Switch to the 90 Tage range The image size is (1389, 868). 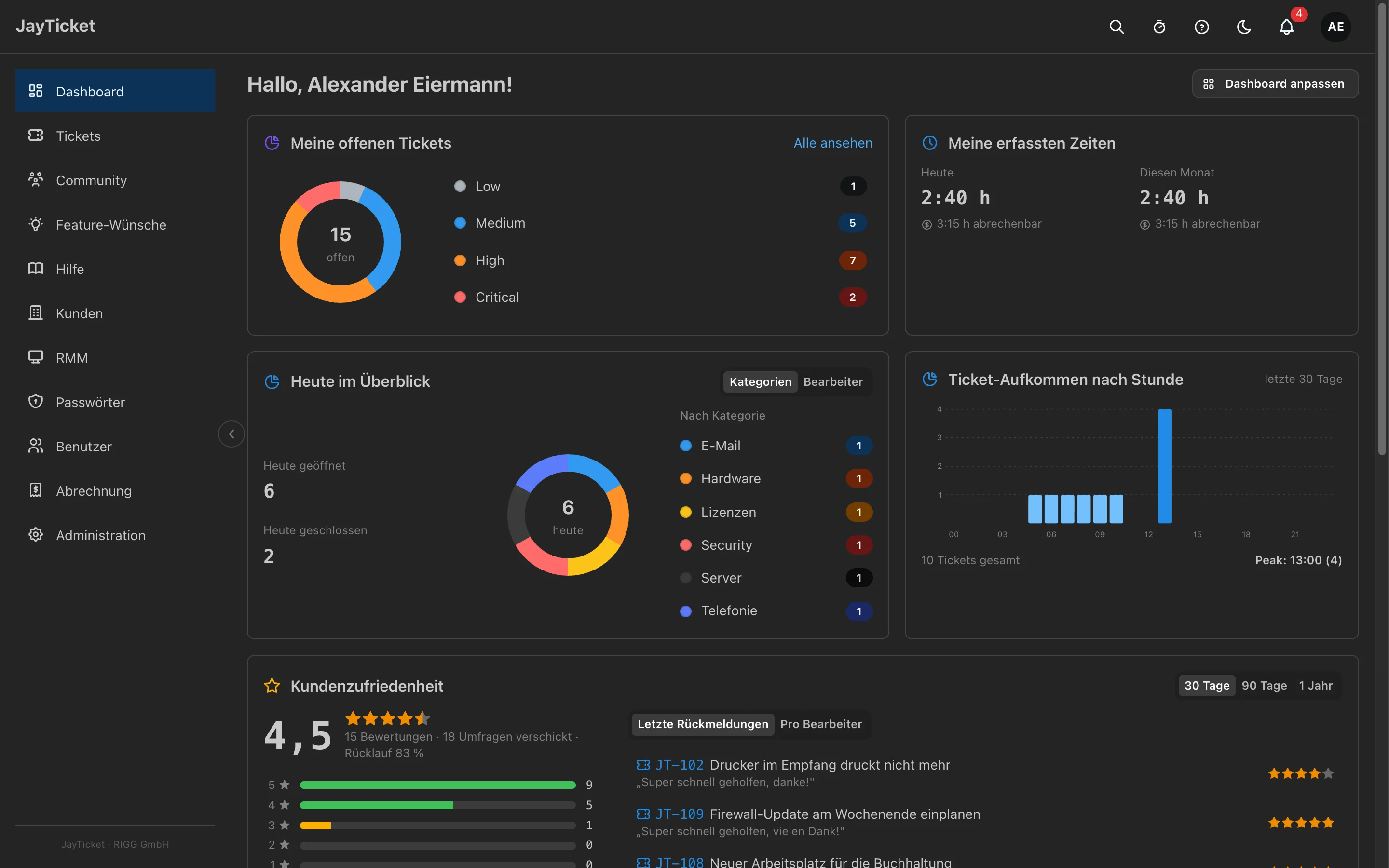pyautogui.click(x=1264, y=685)
